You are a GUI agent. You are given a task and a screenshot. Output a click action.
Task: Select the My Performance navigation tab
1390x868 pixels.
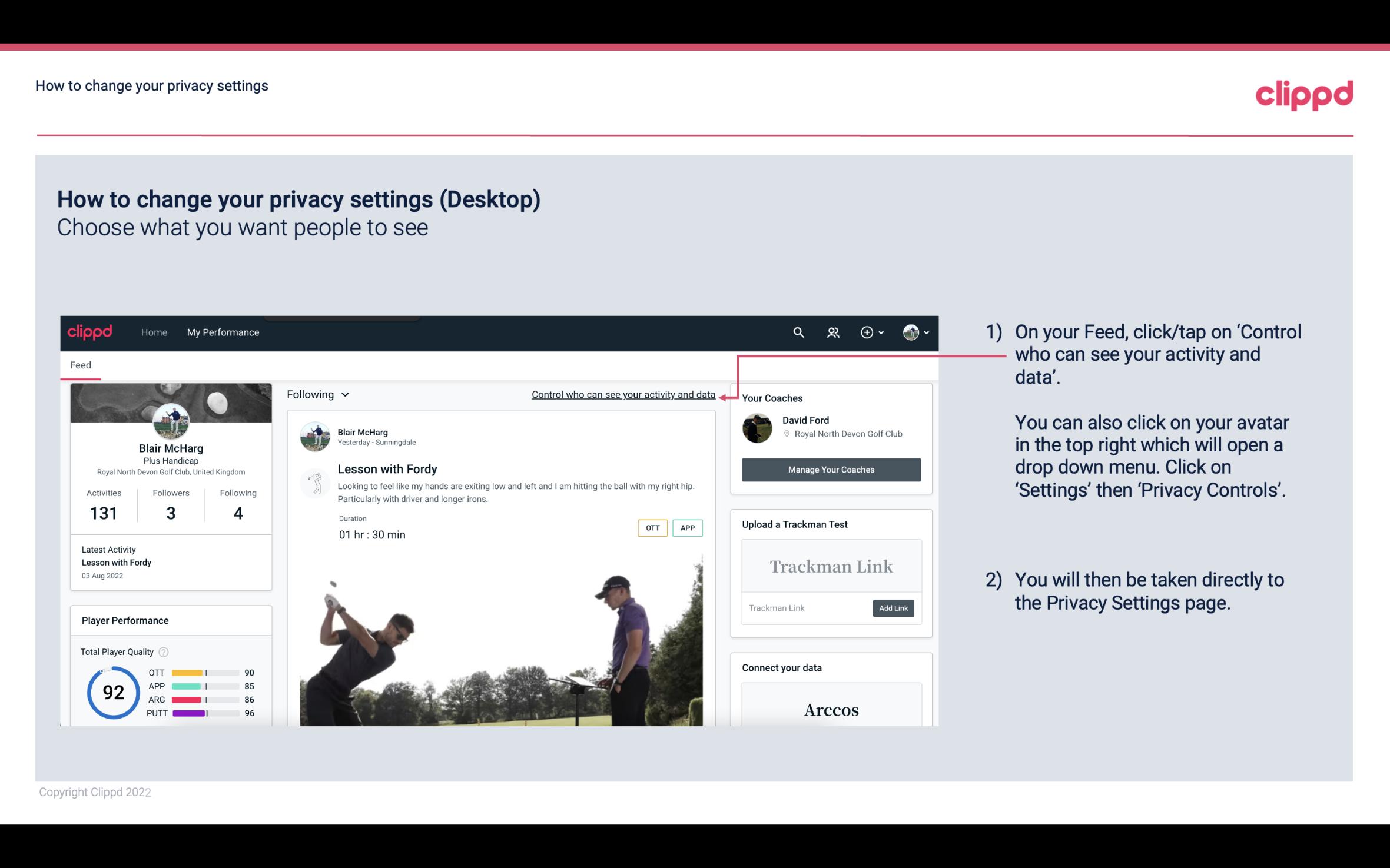tap(222, 332)
